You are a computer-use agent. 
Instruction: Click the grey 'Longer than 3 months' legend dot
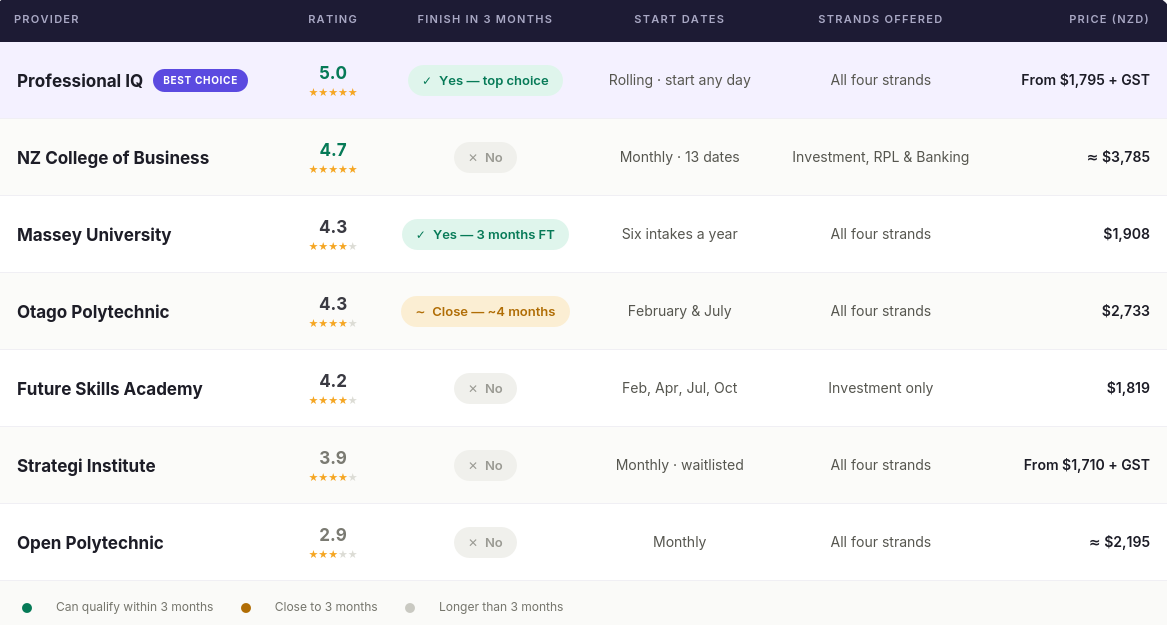tap(409, 608)
